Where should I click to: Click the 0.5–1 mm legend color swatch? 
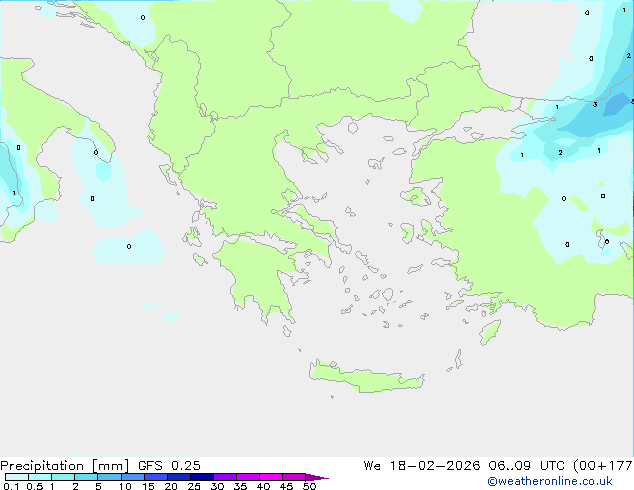click(x=40, y=477)
